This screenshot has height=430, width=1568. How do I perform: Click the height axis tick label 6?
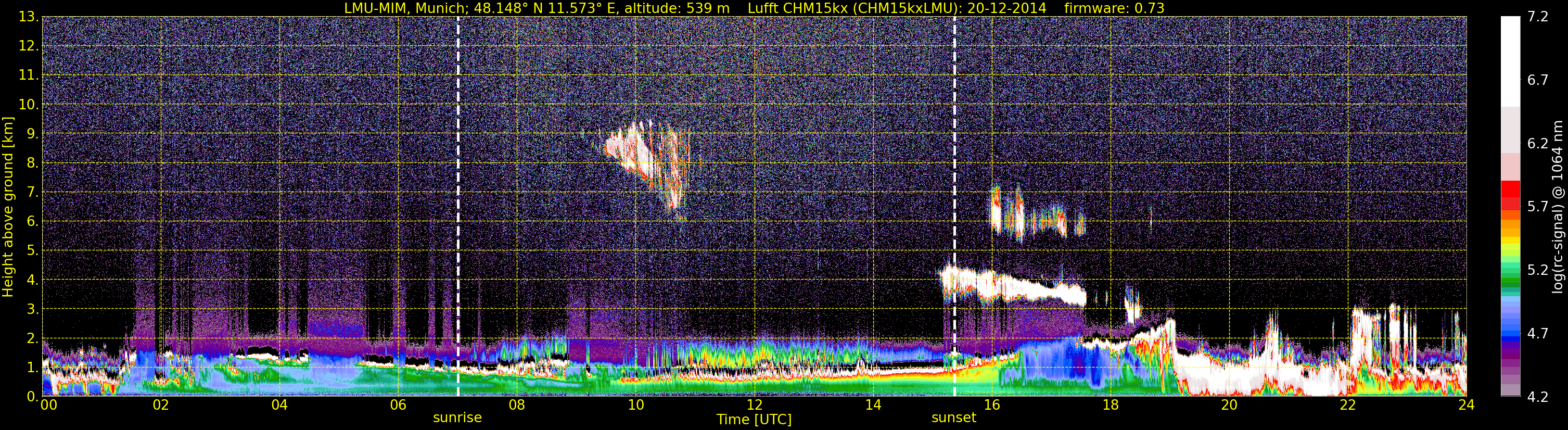coord(32,222)
